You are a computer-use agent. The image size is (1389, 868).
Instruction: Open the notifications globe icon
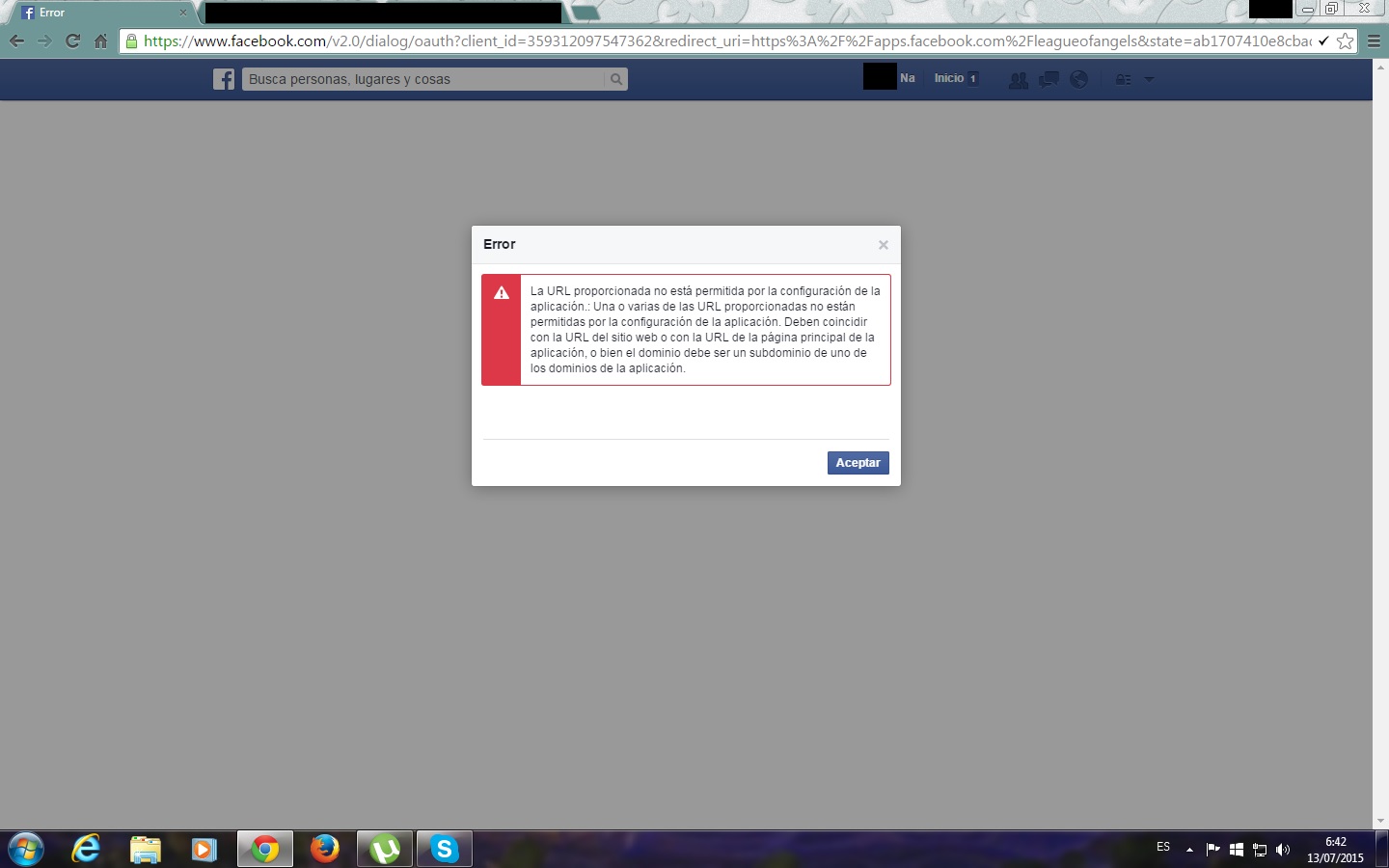click(1079, 79)
